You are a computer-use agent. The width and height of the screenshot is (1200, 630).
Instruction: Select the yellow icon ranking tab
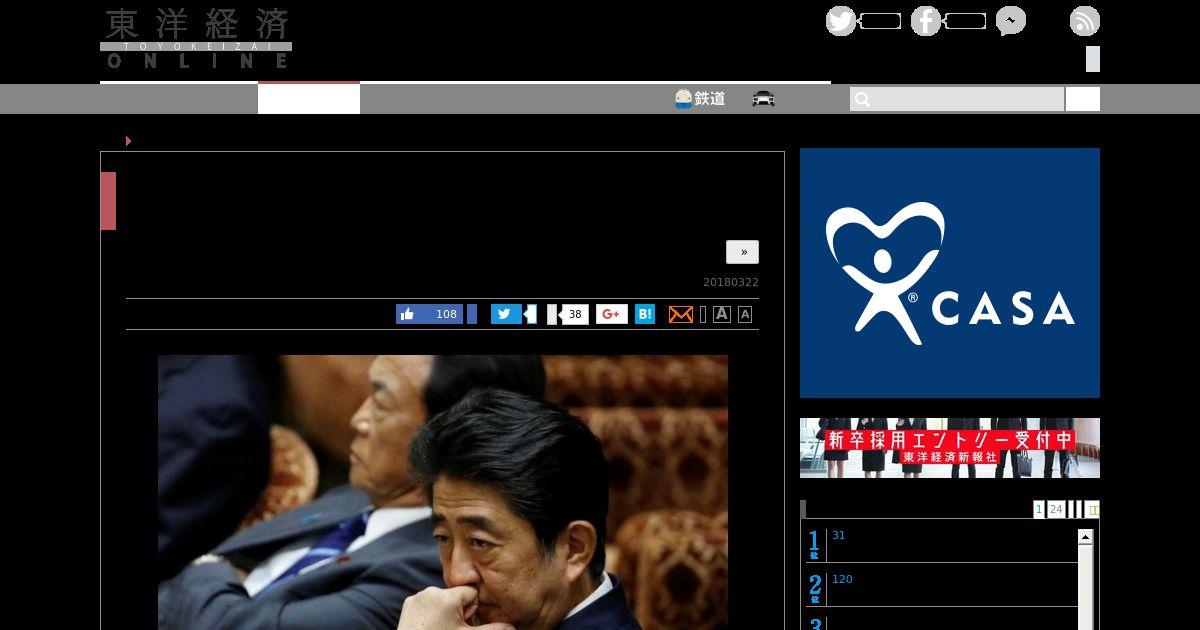point(1092,509)
